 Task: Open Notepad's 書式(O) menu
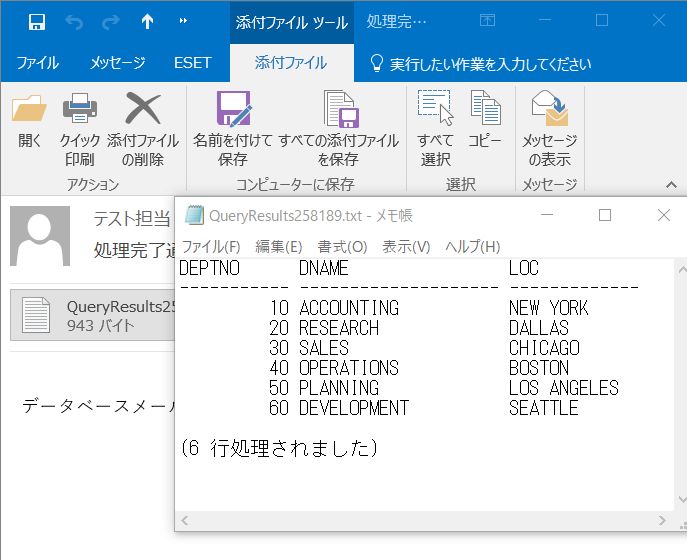pyautogui.click(x=342, y=247)
